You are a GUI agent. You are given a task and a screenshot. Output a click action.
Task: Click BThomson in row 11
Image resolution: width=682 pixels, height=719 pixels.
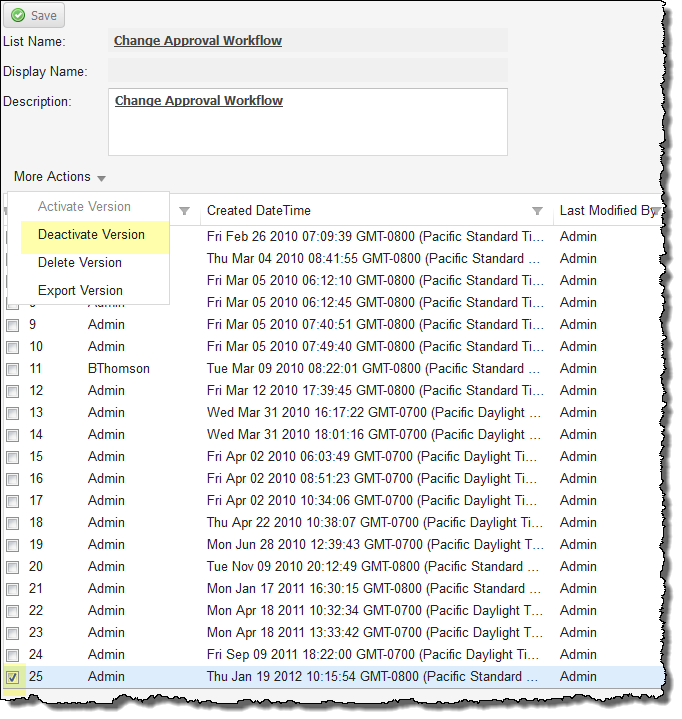119,369
